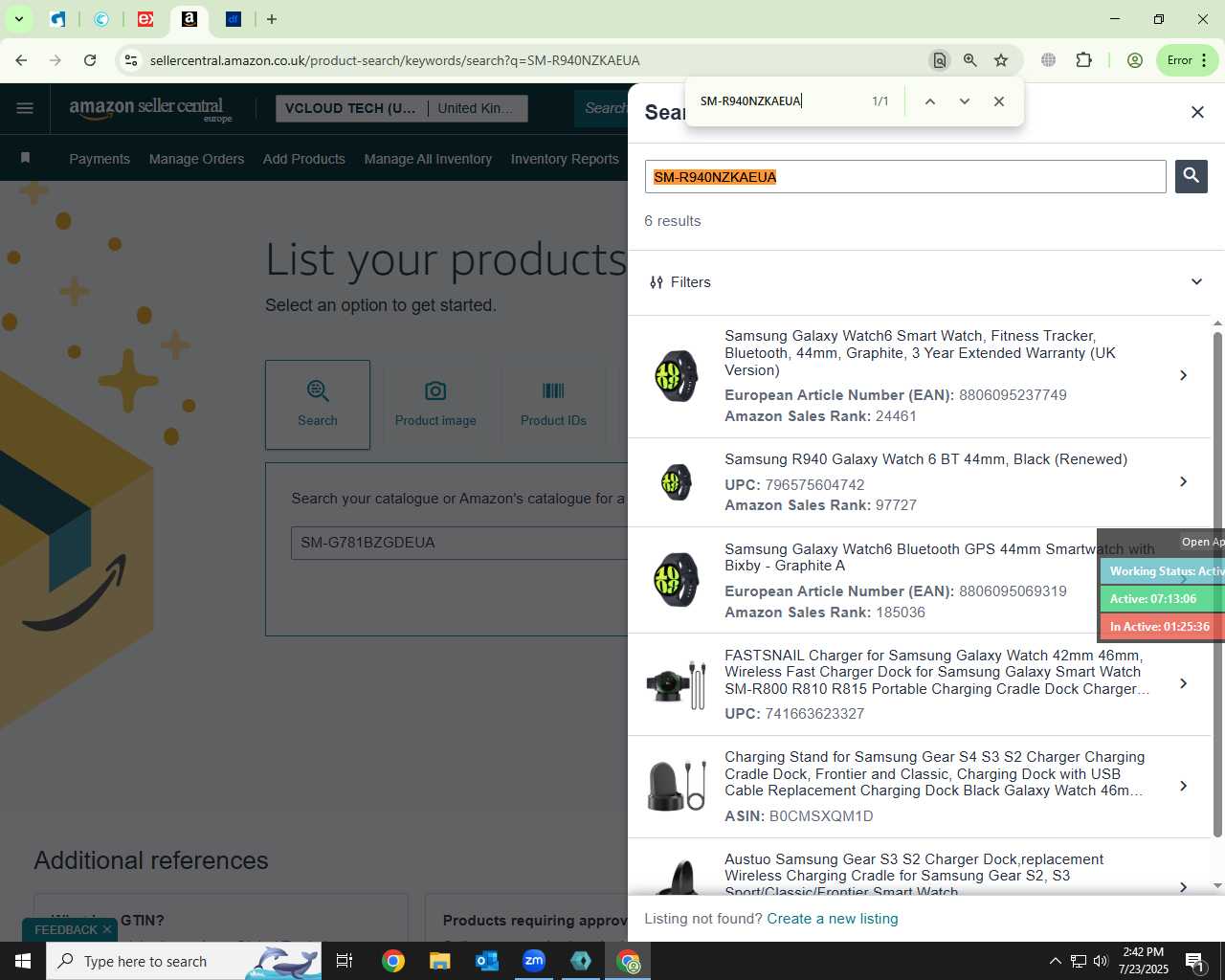Click Samsung R940 Renewed product thumbnail
This screenshot has height=980, width=1225.
(x=677, y=481)
